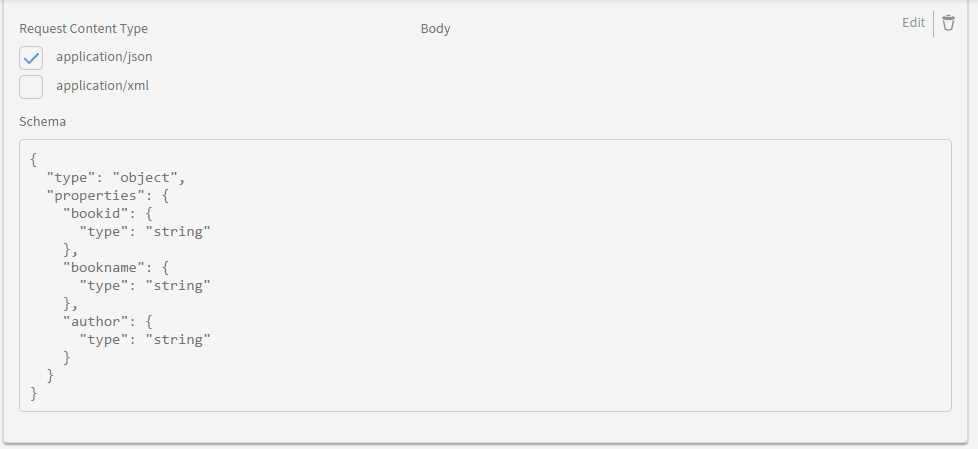Open Edit mode for the request body
The image size is (978, 449).
click(913, 22)
